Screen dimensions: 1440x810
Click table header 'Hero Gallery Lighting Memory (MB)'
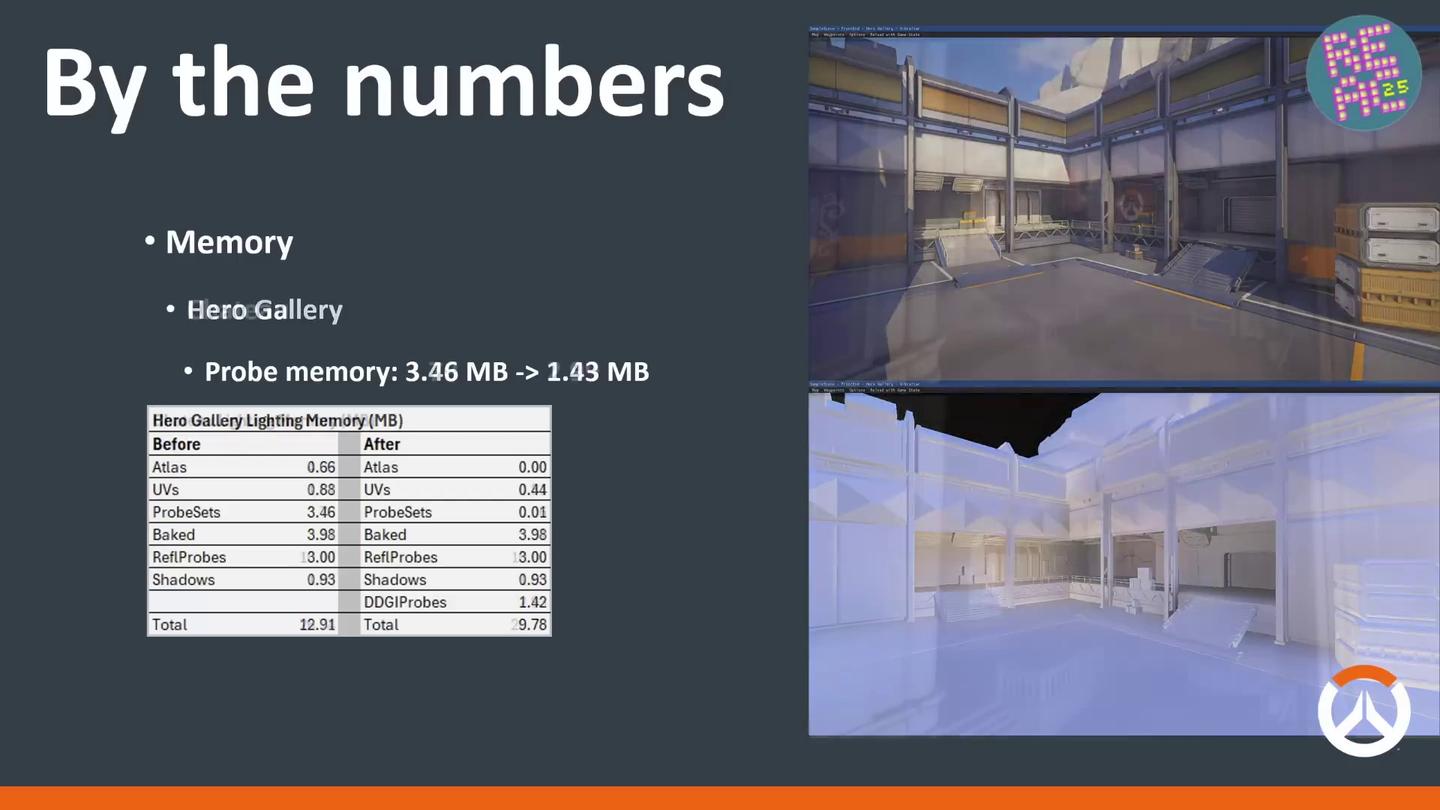tap(278, 420)
